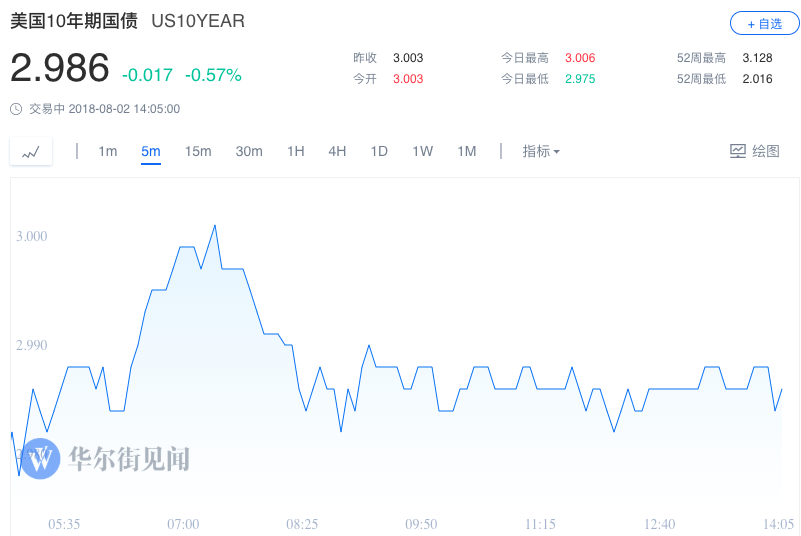Switch to the 30m interval

(x=249, y=151)
